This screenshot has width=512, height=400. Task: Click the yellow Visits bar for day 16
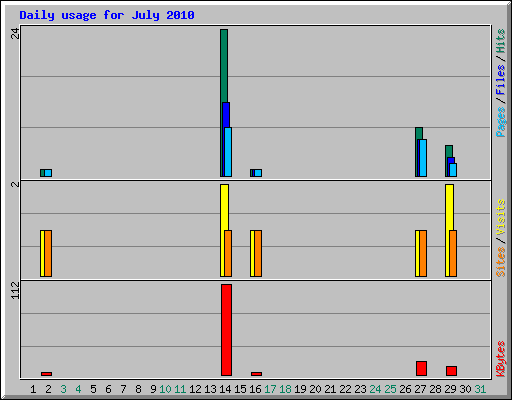(252, 253)
